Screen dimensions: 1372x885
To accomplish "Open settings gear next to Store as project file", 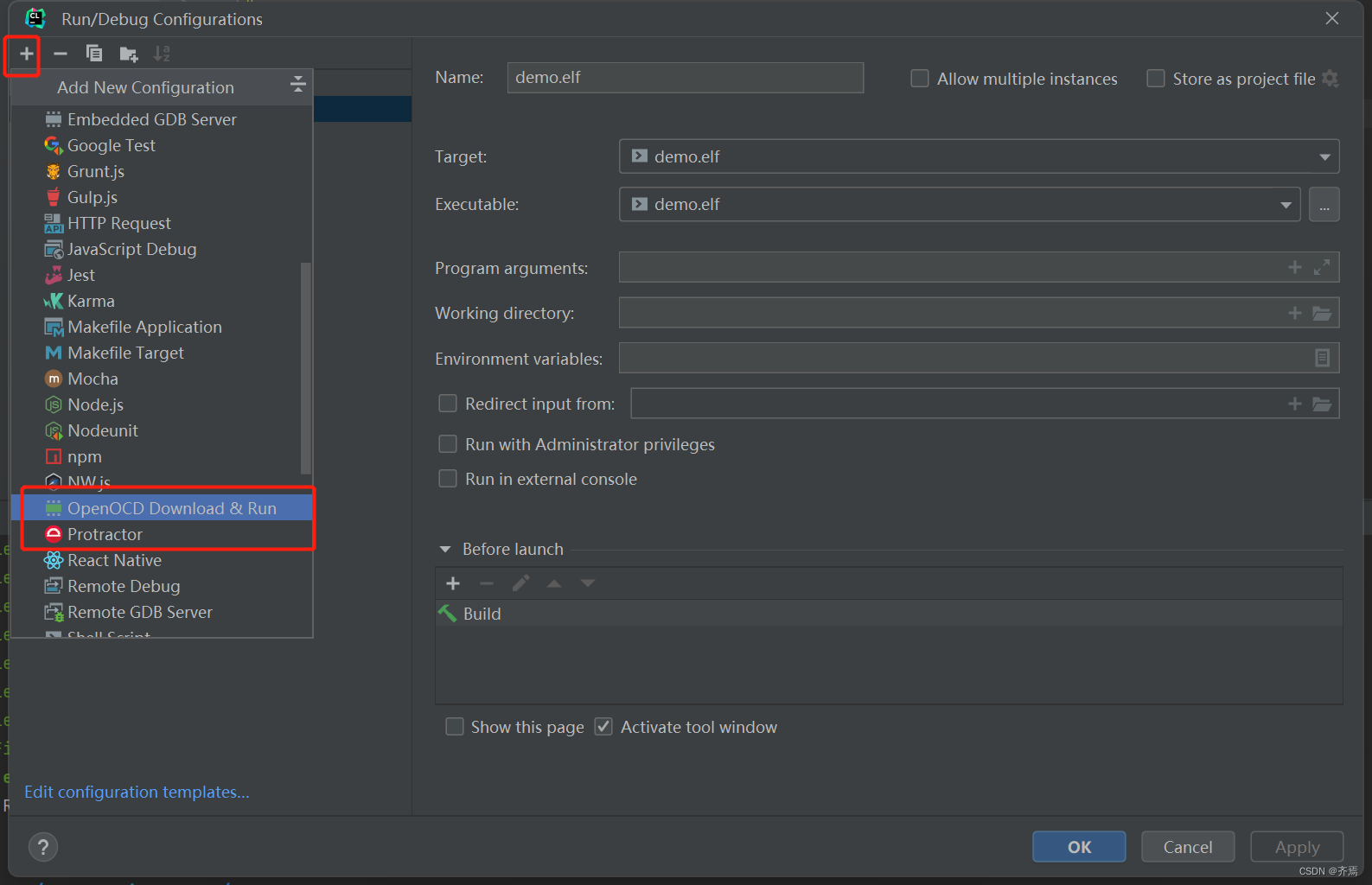I will tap(1331, 79).
